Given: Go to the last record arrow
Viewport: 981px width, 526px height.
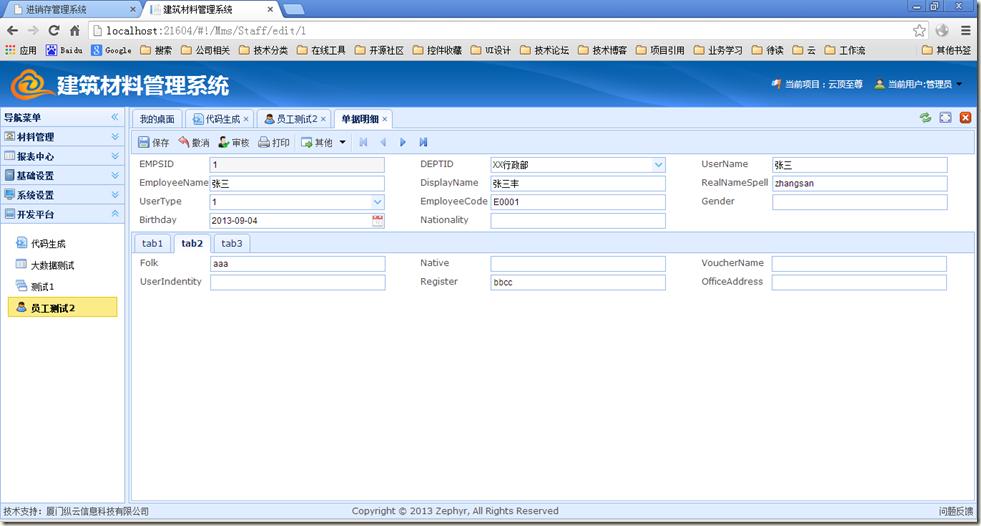Looking at the screenshot, I should (x=424, y=143).
